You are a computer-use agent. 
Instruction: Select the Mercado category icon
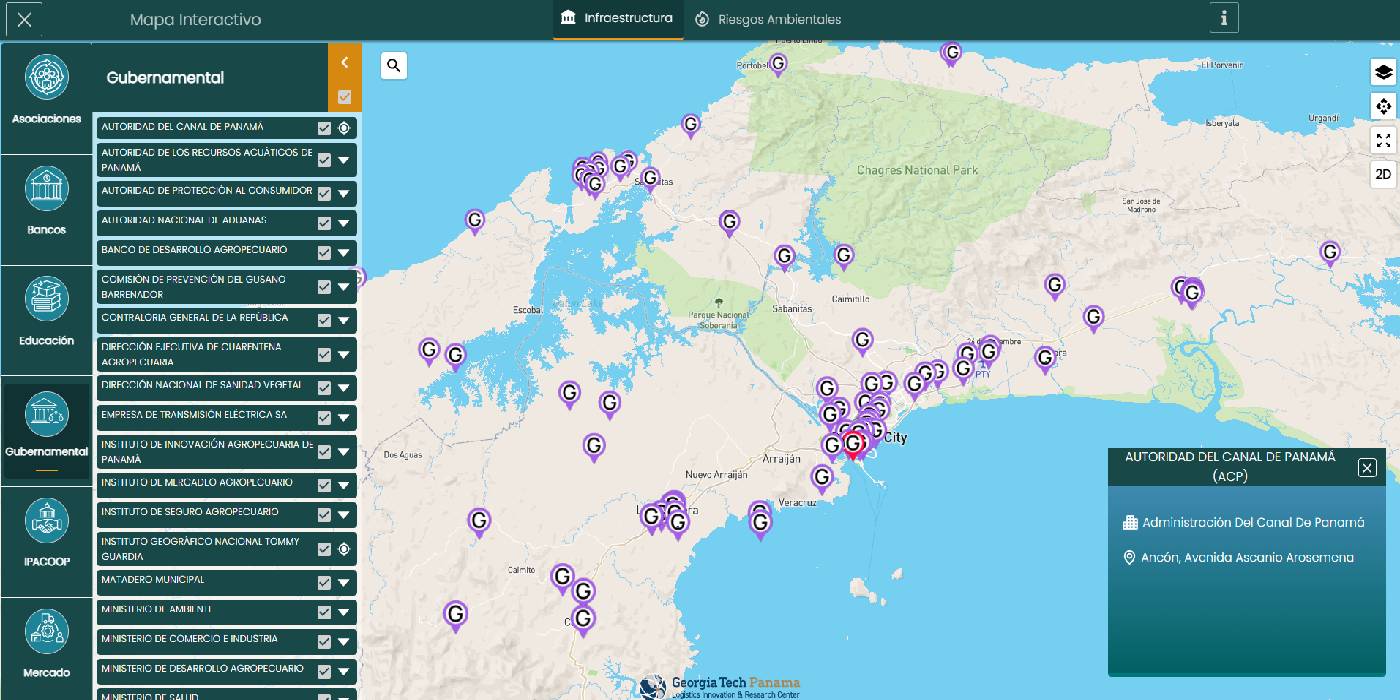tap(46, 632)
